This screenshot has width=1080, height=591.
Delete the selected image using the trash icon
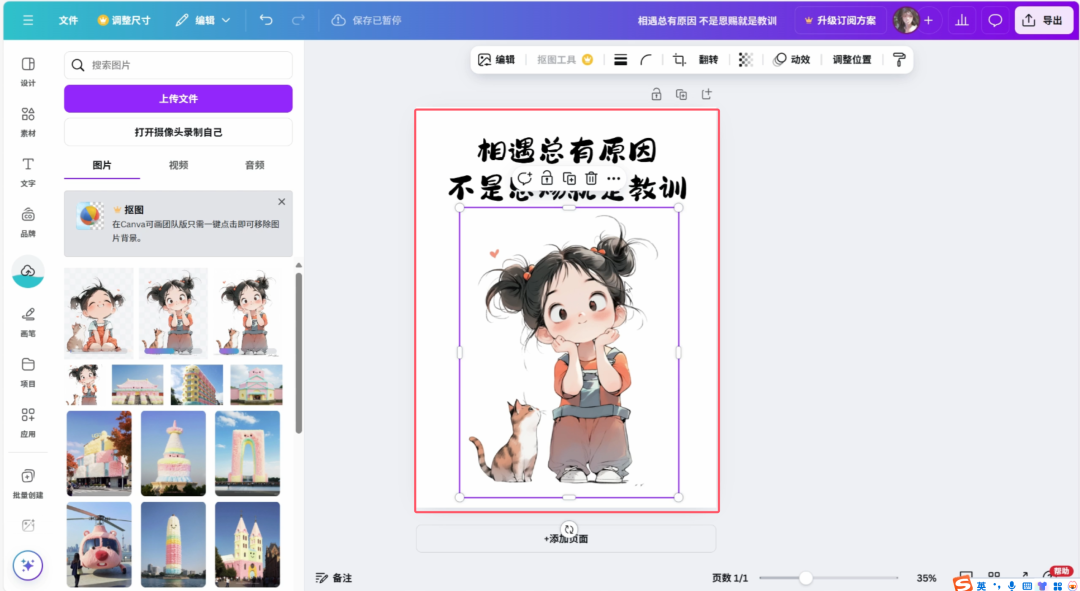click(591, 178)
